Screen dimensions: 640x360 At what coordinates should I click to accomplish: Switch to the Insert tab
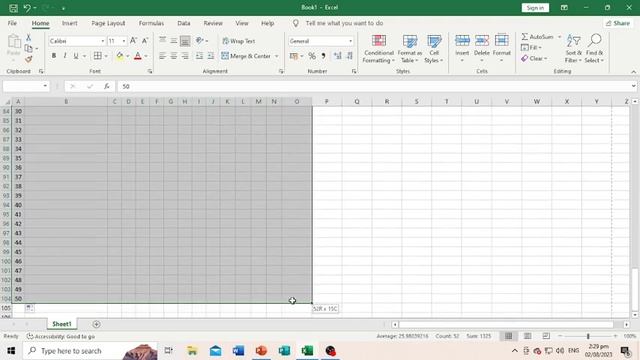[69, 23]
